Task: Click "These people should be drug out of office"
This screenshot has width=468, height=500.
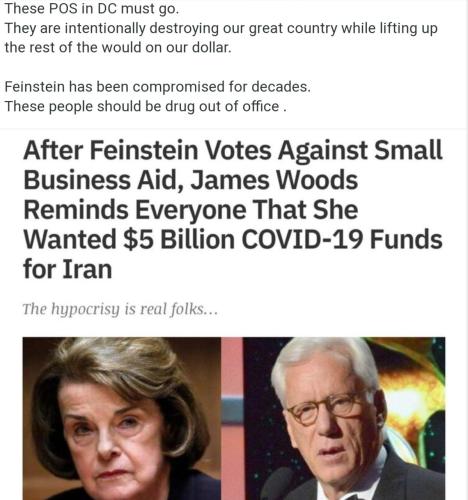Action: [145, 106]
